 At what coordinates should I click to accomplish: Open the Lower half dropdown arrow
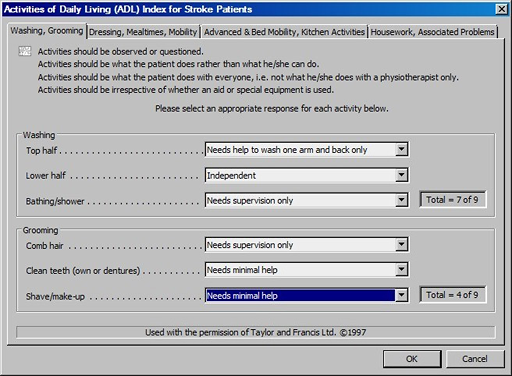click(402, 175)
